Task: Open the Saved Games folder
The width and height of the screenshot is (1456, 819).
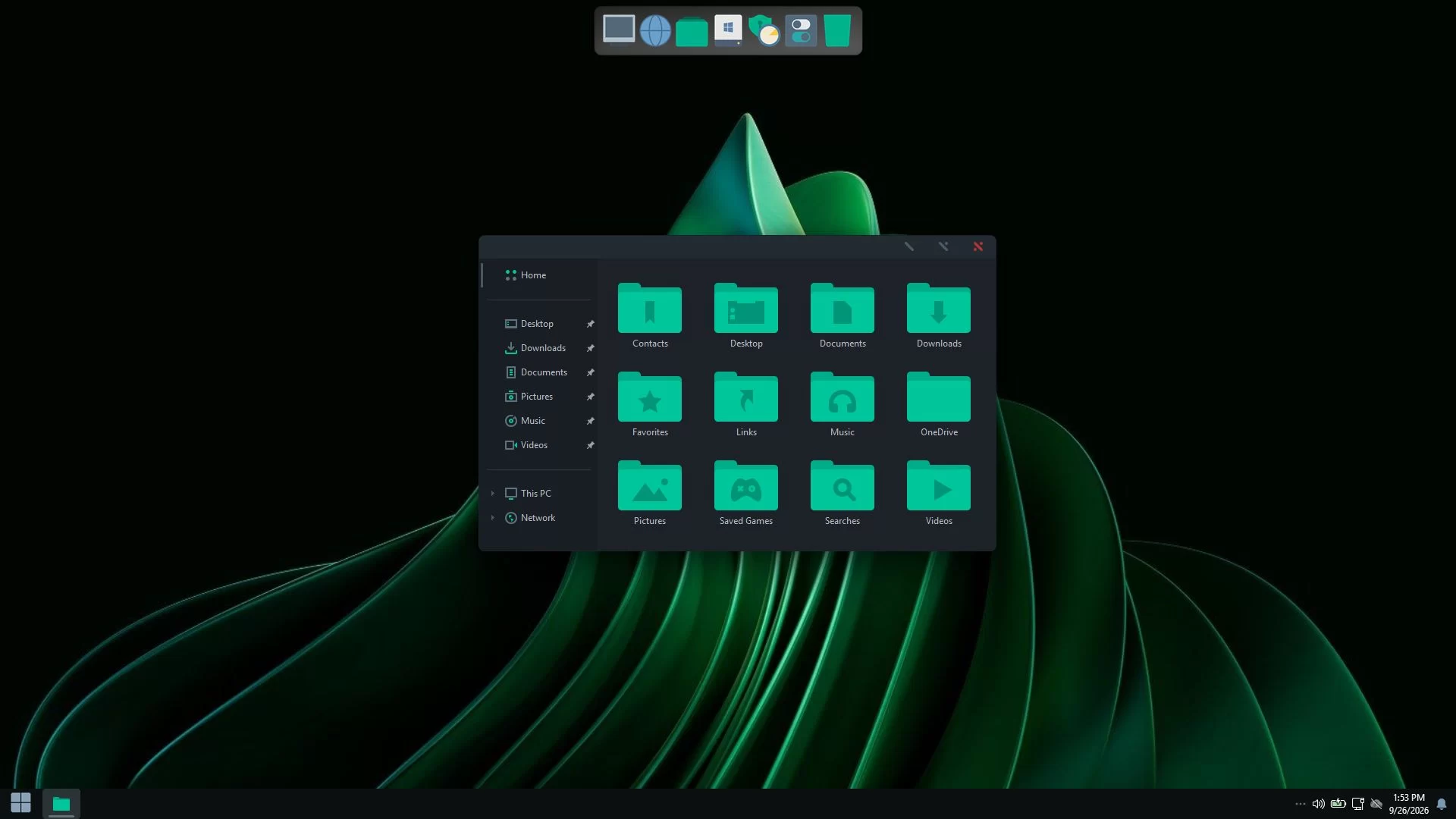Action: 746,494
